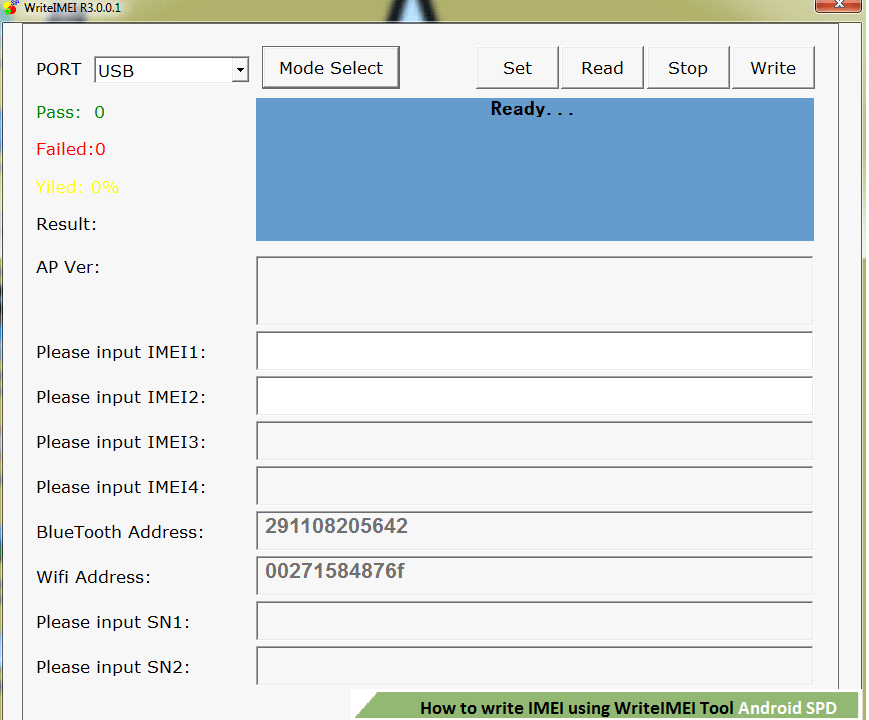Click the Write button

pyautogui.click(x=773, y=68)
